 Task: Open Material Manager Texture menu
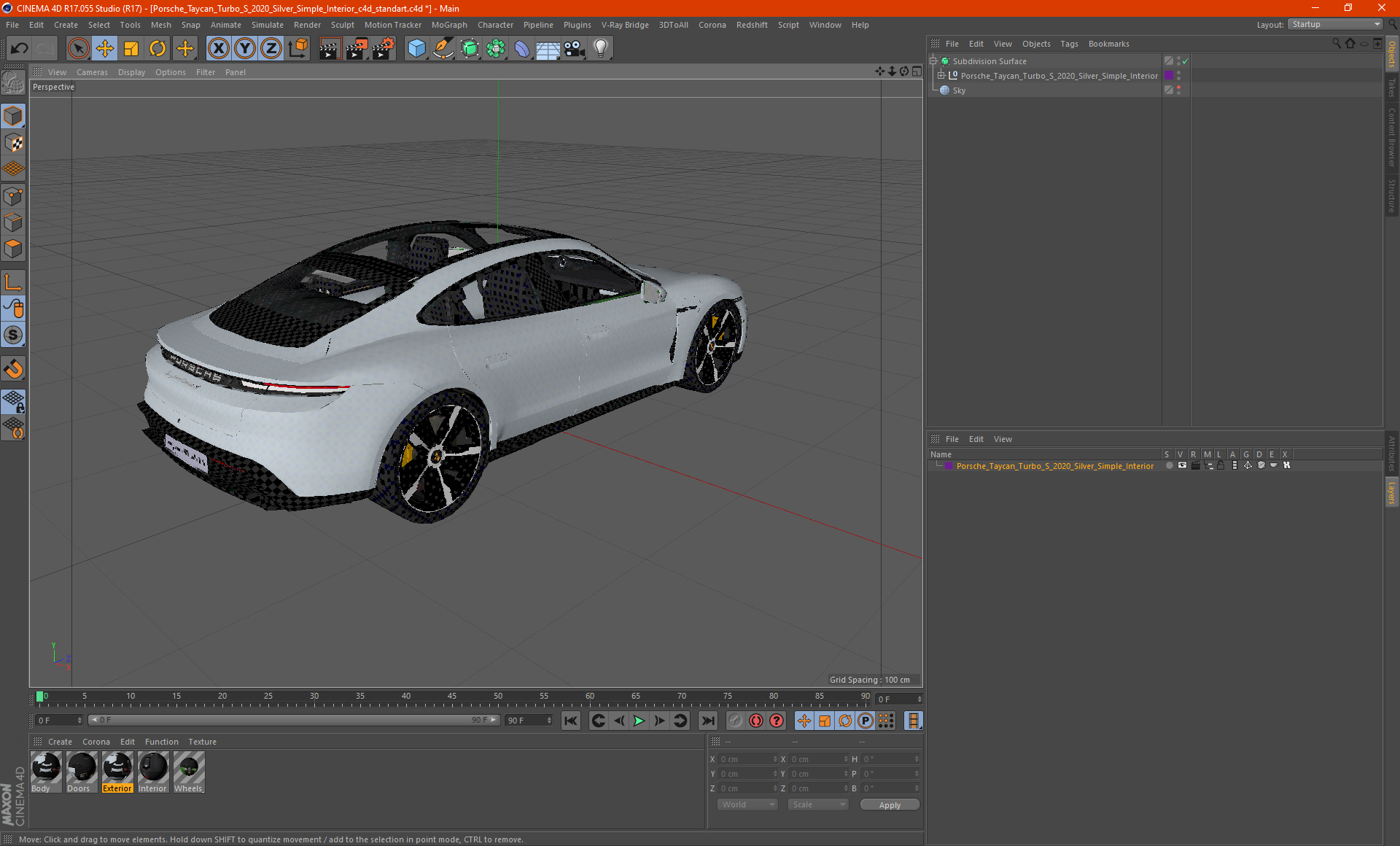click(202, 742)
